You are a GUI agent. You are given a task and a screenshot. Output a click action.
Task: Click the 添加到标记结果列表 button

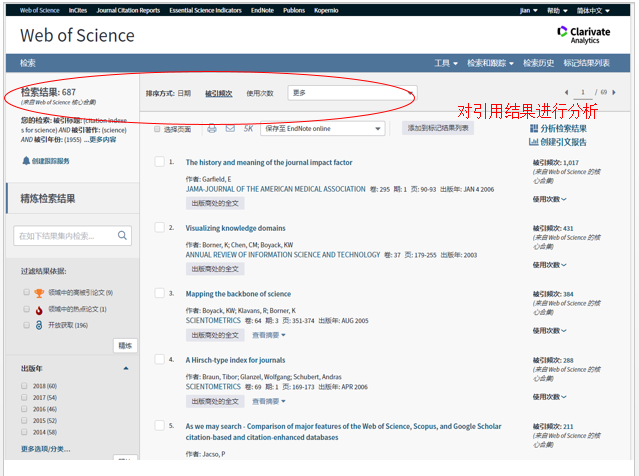pyautogui.click(x=438, y=128)
